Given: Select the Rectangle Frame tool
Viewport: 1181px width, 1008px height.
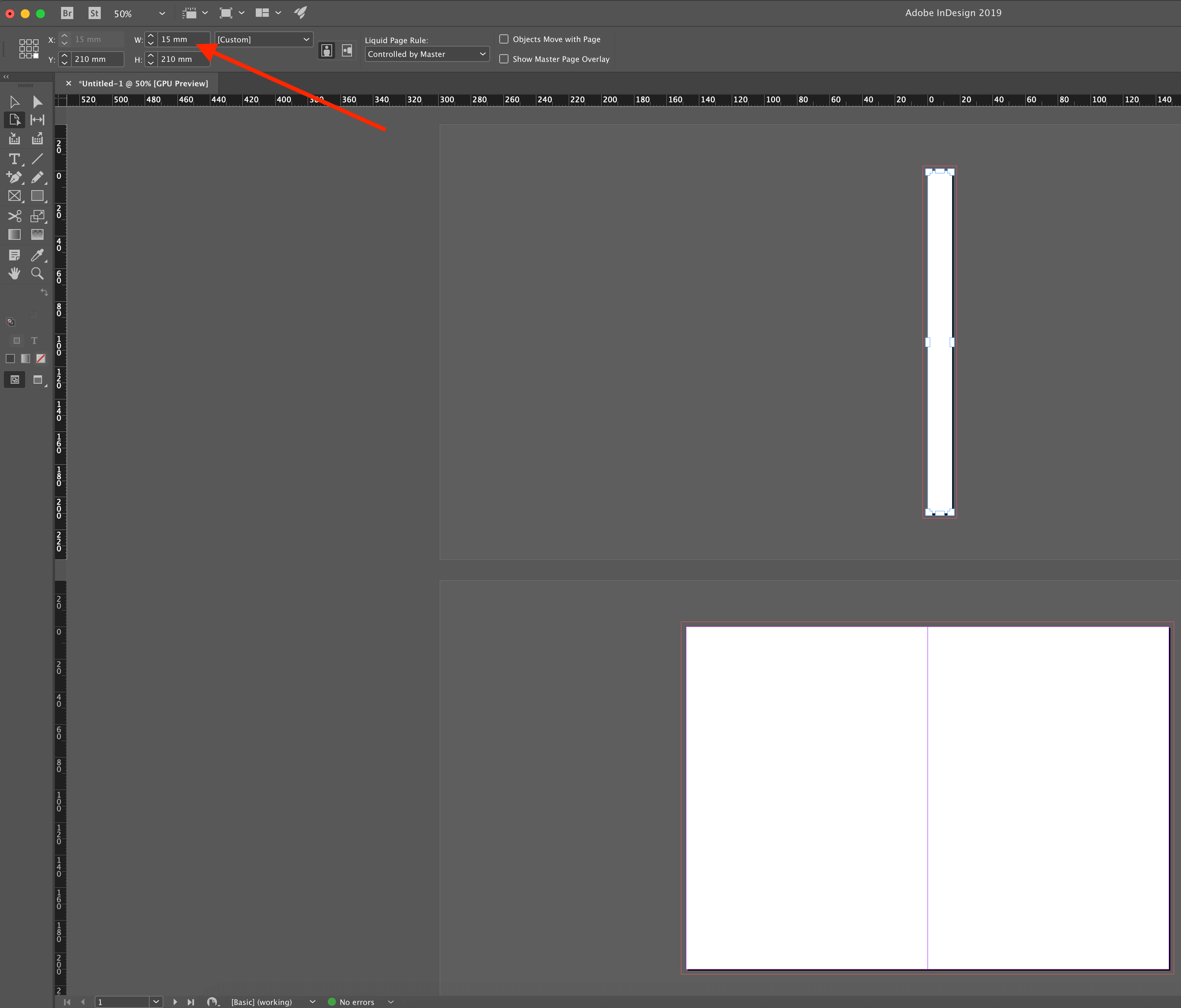Looking at the screenshot, I should pos(14,197).
